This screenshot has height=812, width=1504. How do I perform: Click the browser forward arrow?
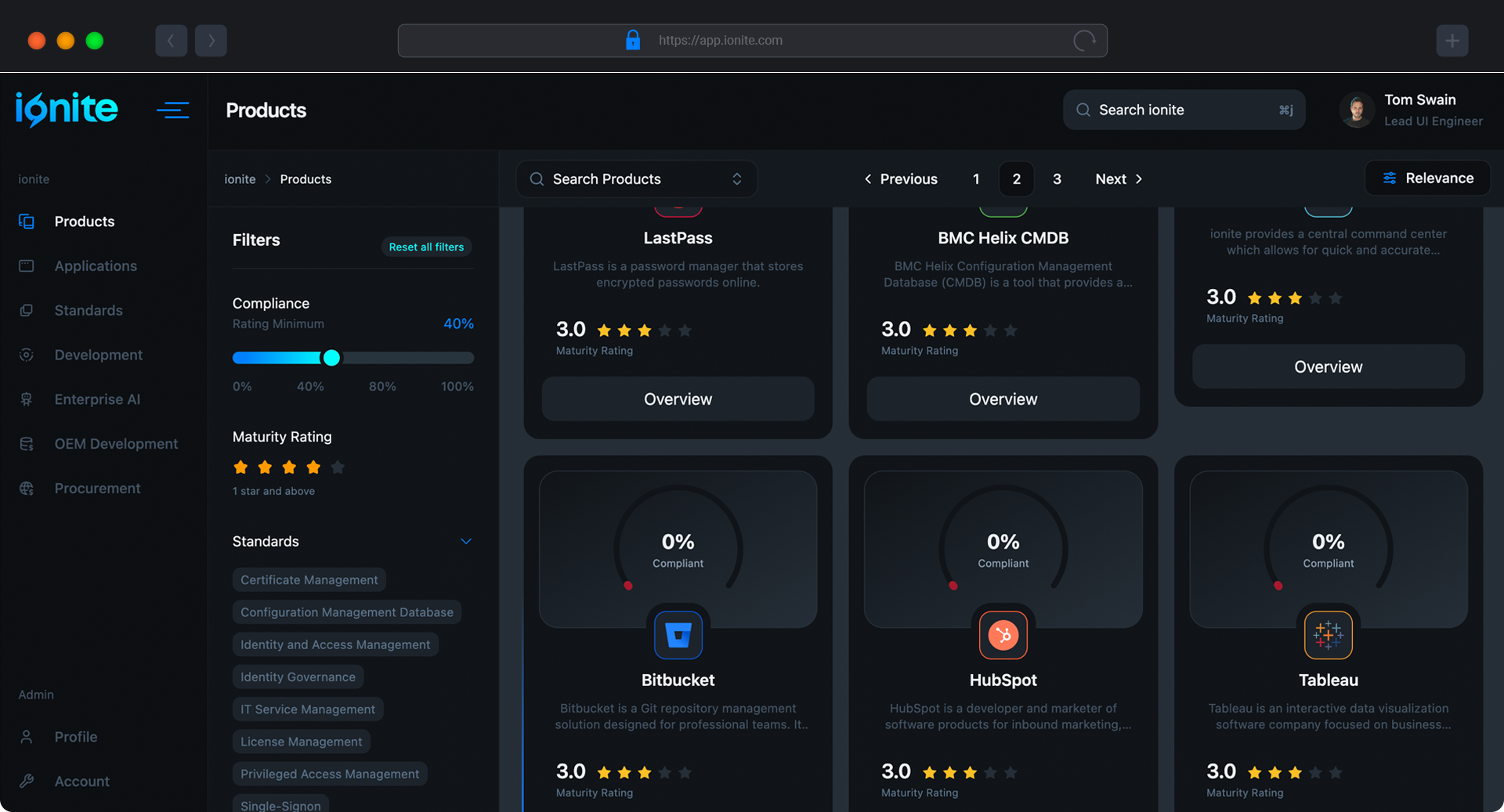coord(211,41)
